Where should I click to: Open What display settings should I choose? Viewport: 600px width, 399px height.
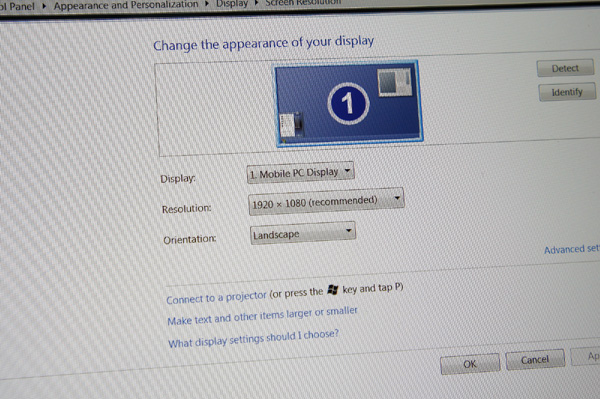253,338
